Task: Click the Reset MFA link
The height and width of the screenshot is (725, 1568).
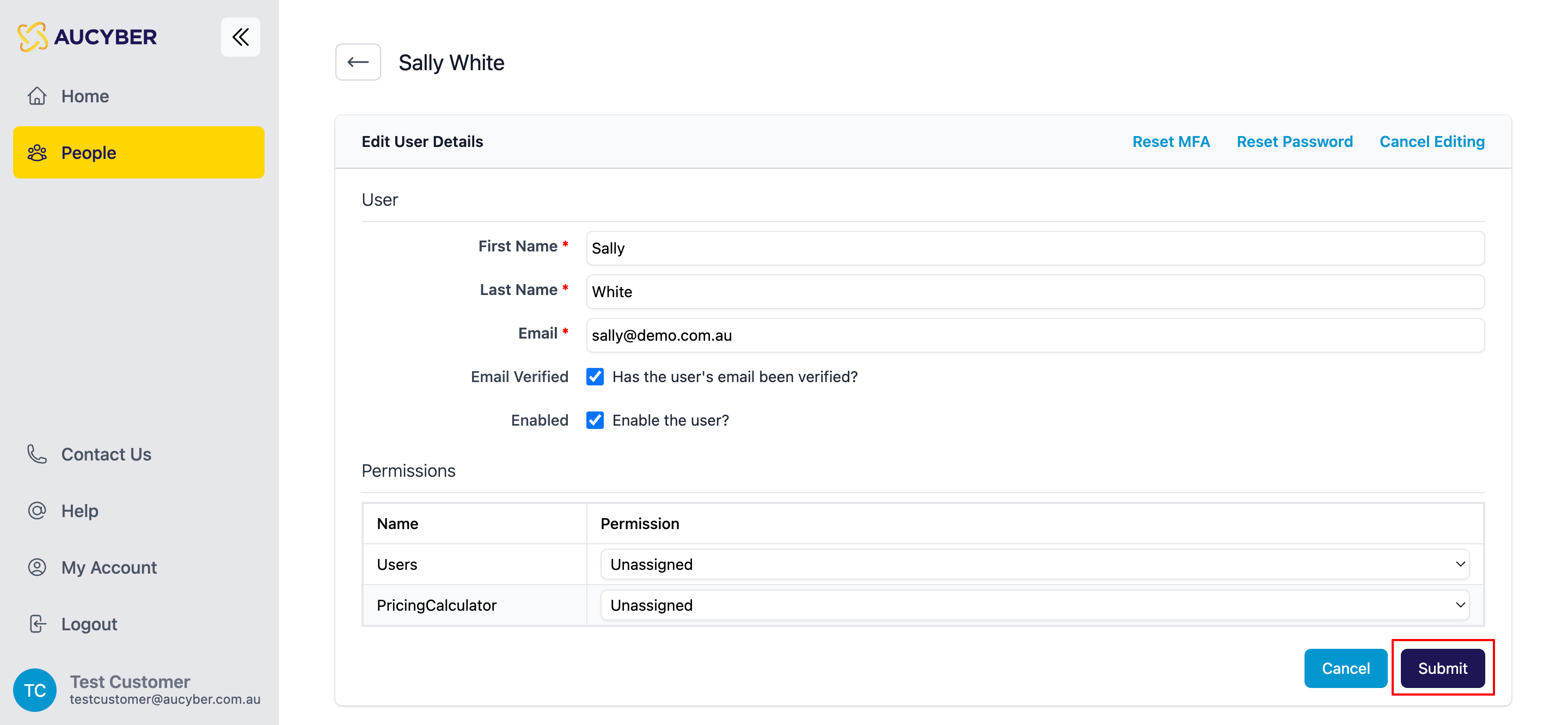Action: [x=1171, y=141]
